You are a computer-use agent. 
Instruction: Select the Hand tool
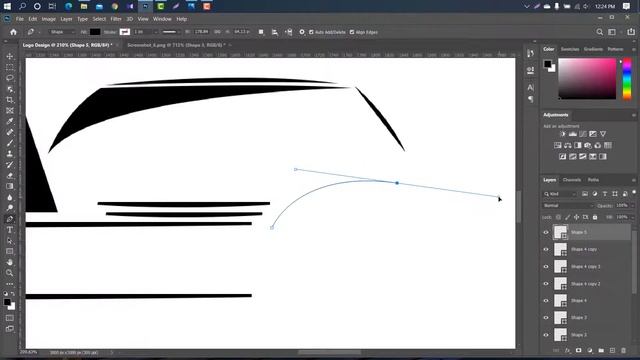(x=10, y=262)
